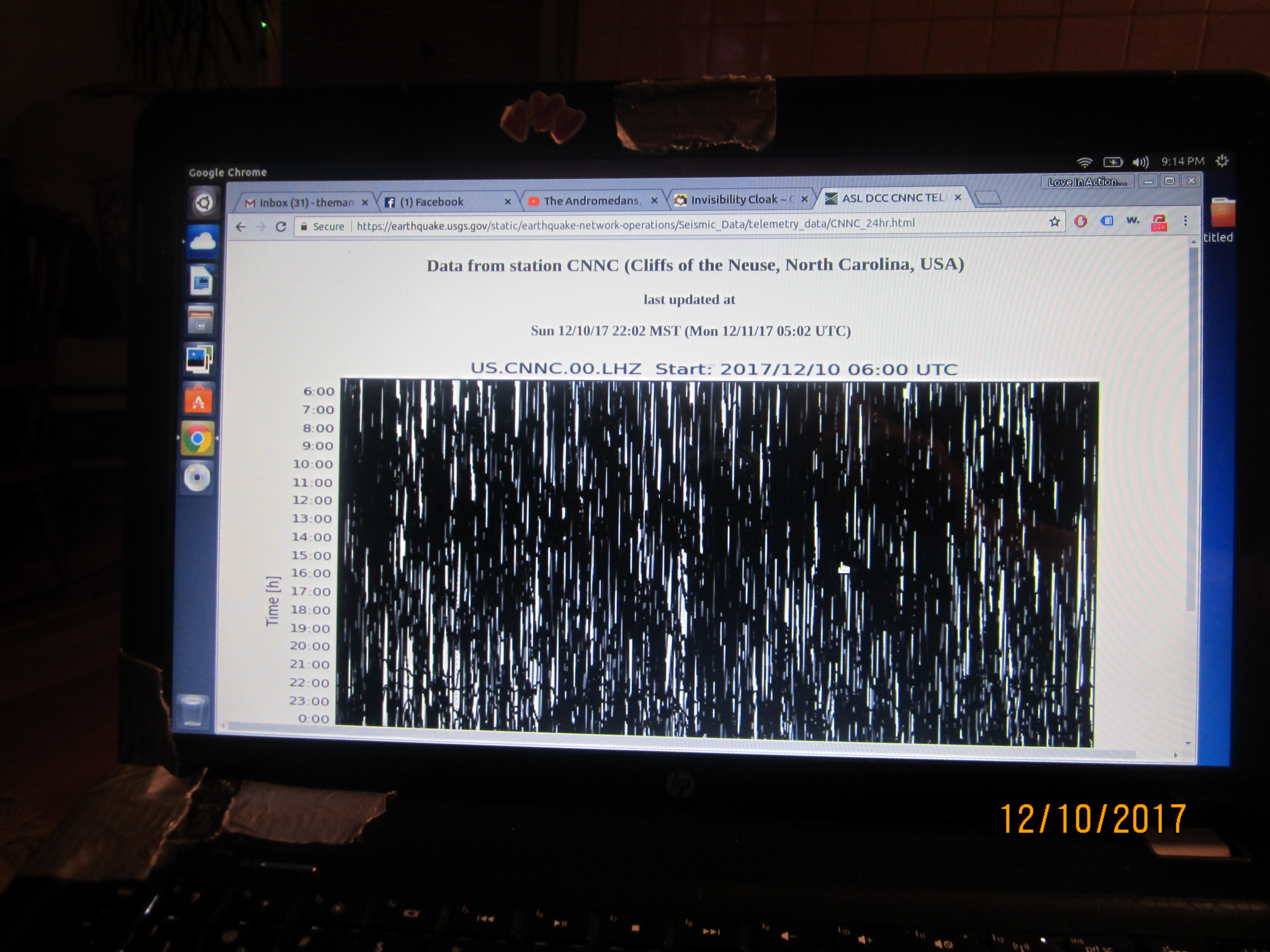1270x952 pixels.
Task: Open Ubuntu Software Center from dock
Action: 198,400
